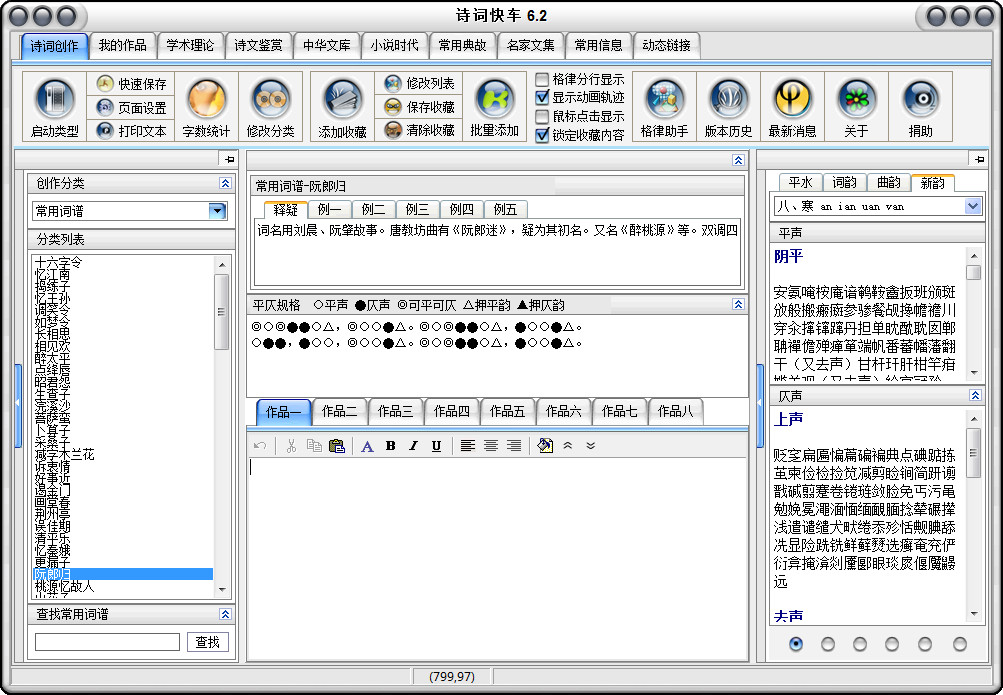Toggle pin on left panel

coord(229,159)
